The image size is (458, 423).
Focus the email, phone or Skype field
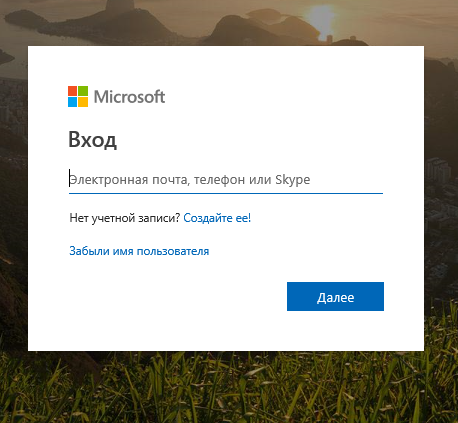click(226, 180)
